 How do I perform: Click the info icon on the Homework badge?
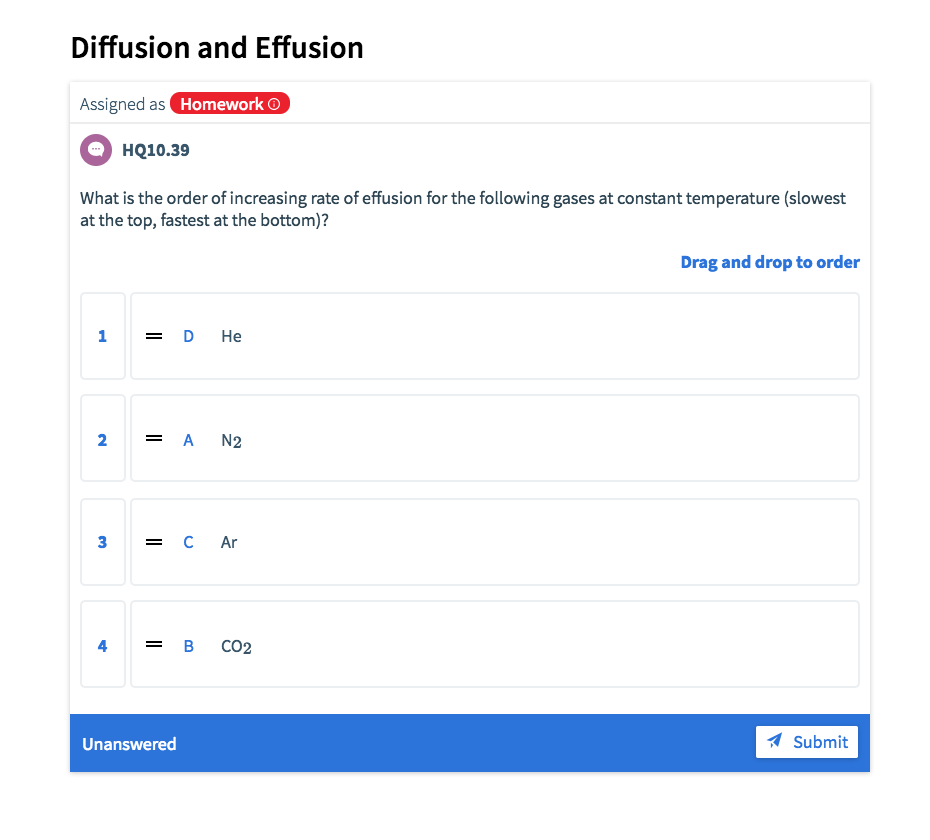point(274,103)
